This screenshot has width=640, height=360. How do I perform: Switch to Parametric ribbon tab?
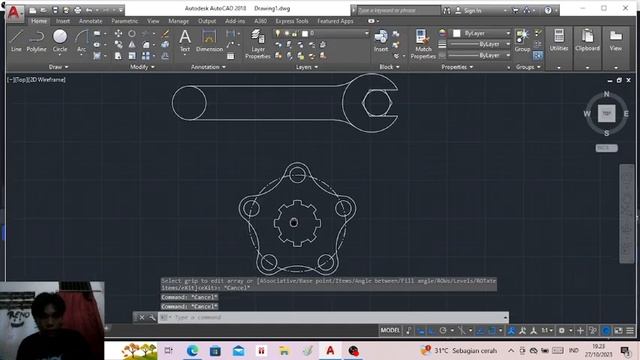pos(124,21)
